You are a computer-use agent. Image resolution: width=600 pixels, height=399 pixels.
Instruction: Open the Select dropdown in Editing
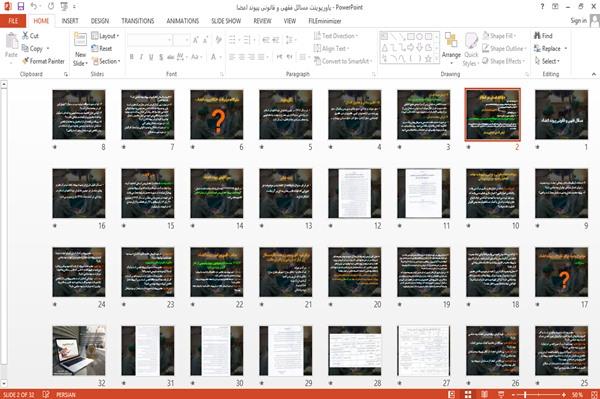pos(547,61)
